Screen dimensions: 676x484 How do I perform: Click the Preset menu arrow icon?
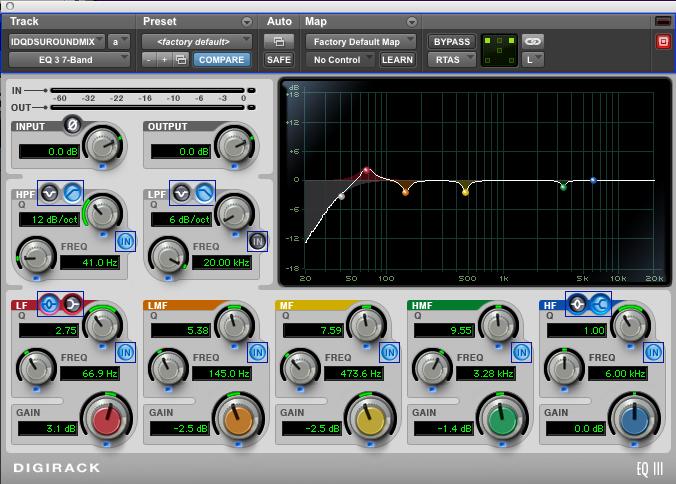pyautogui.click(x=247, y=22)
